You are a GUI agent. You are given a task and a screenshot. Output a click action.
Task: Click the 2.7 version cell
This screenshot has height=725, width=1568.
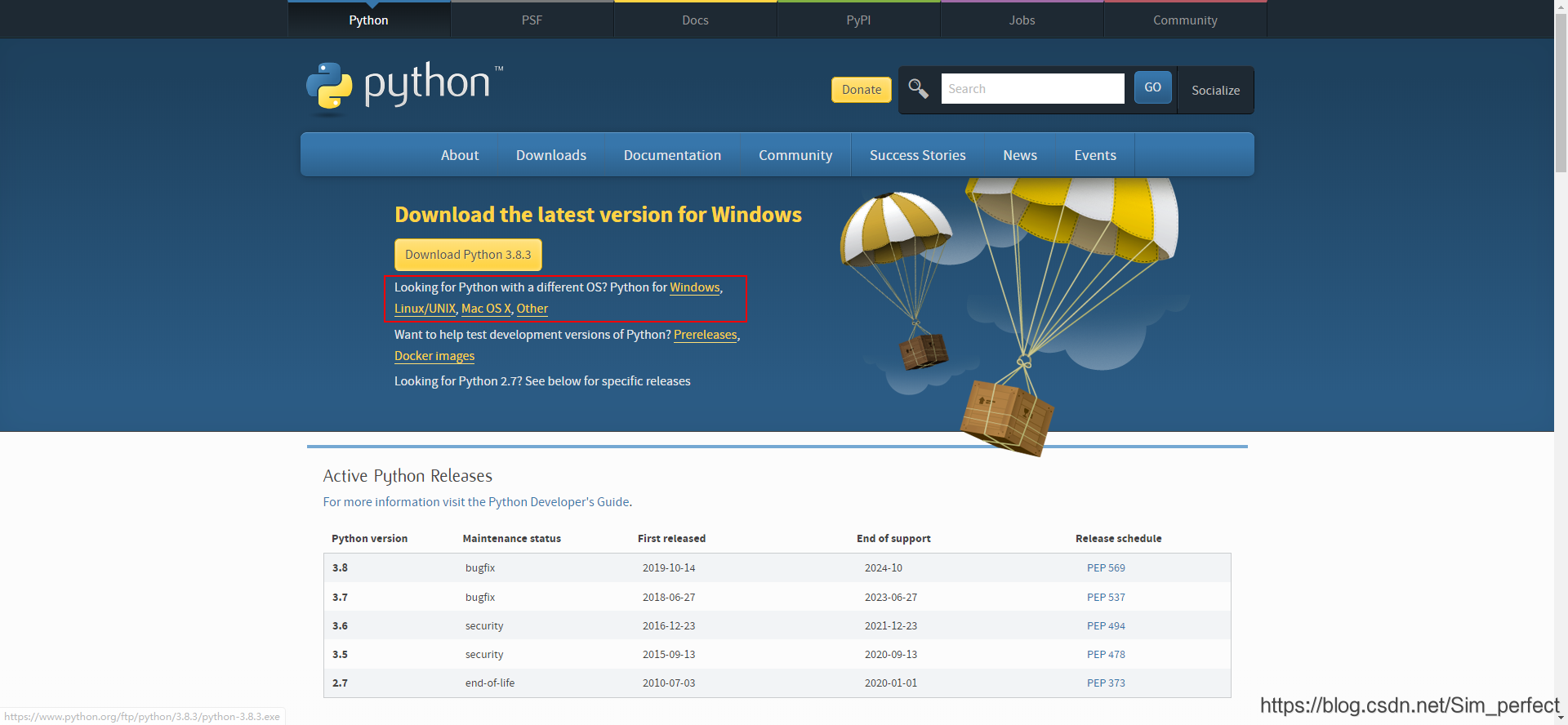tap(341, 683)
